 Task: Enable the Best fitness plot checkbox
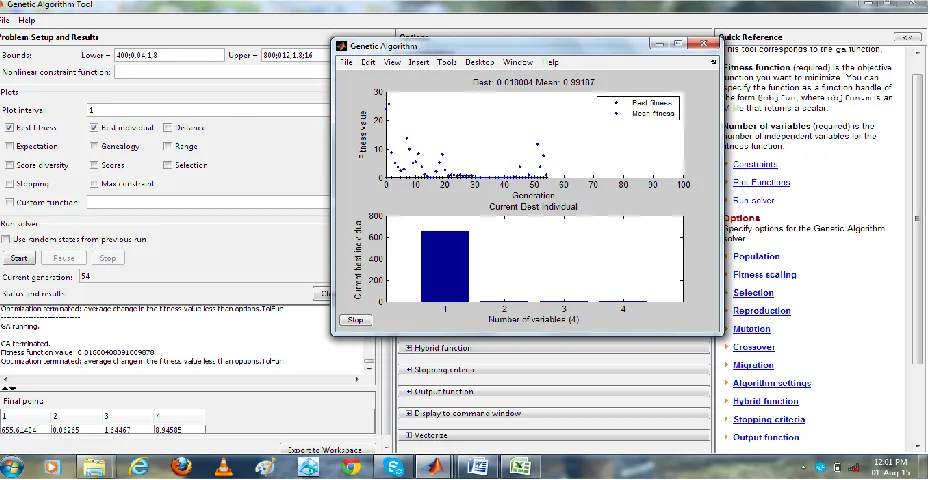pos(9,128)
